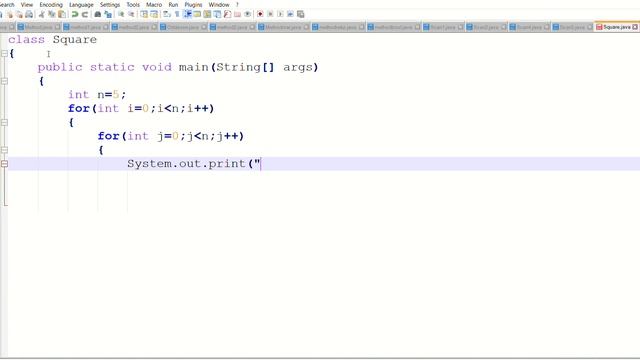The image size is (640, 360).
Task: Open the Settings menu
Action: 110,4
